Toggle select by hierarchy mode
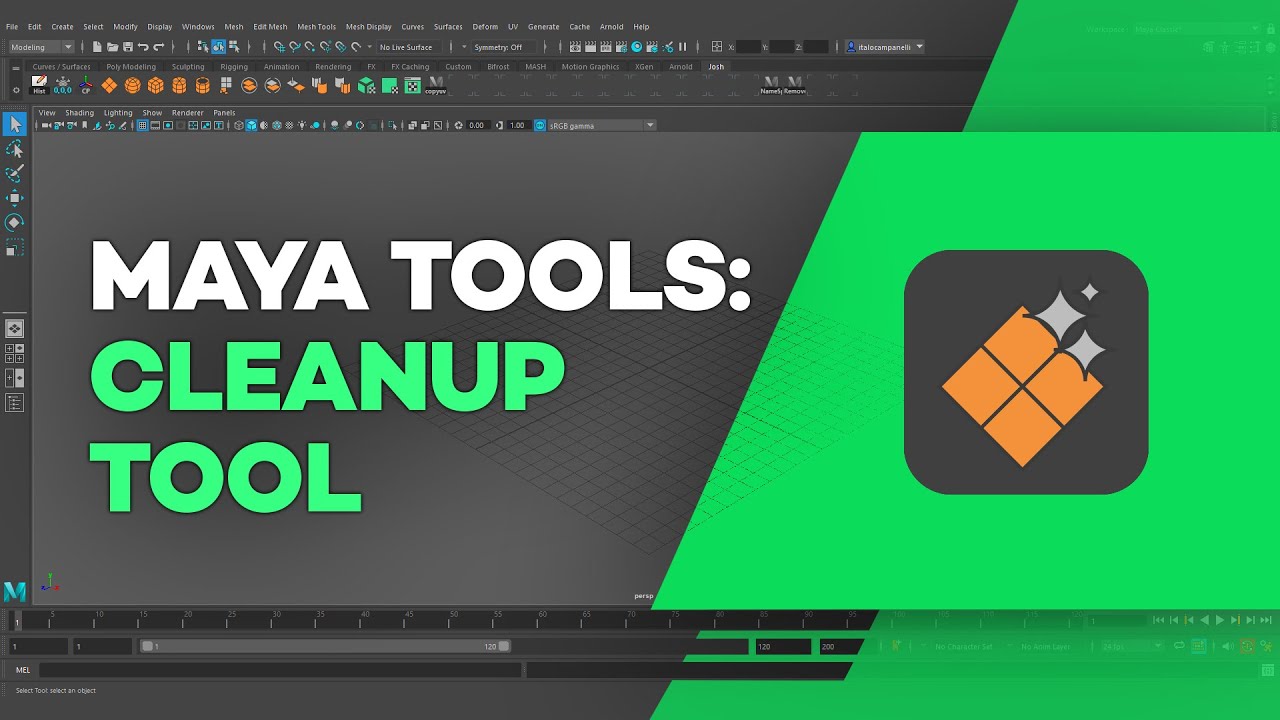1280x720 pixels. pos(203,47)
